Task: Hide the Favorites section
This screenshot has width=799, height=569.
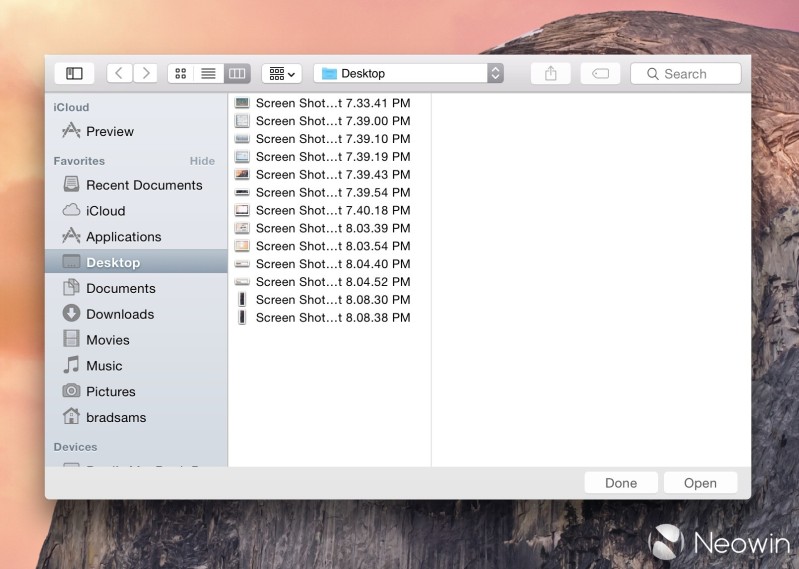Action: click(202, 161)
